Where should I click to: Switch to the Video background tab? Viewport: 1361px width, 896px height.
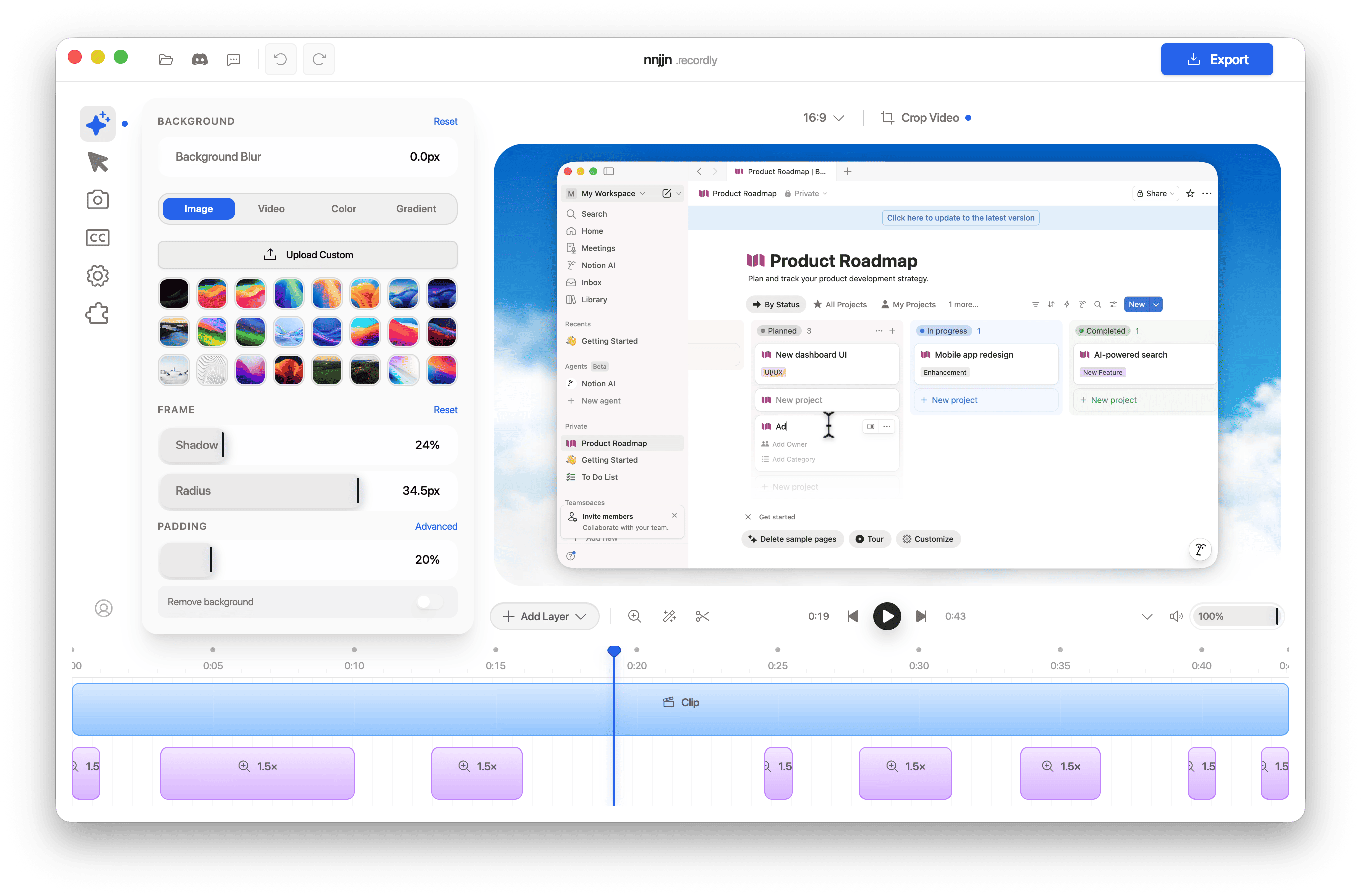point(271,209)
